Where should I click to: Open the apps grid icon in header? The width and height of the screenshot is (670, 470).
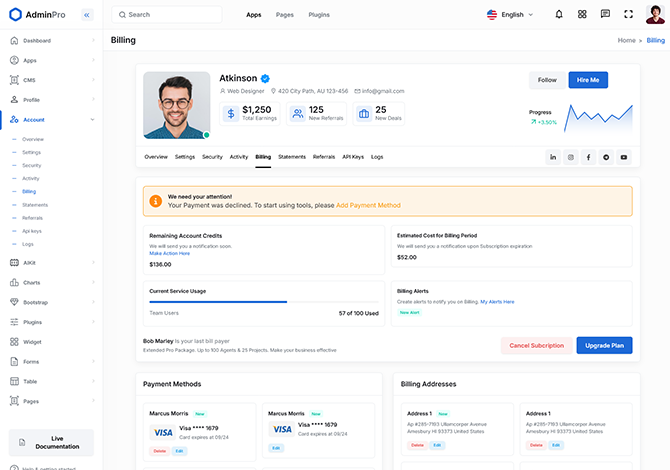click(582, 15)
